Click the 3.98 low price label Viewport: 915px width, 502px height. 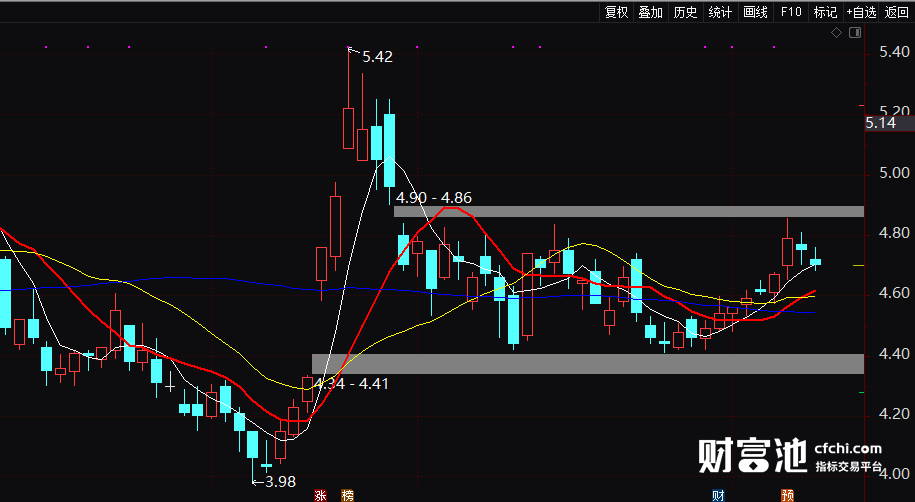tap(280, 482)
